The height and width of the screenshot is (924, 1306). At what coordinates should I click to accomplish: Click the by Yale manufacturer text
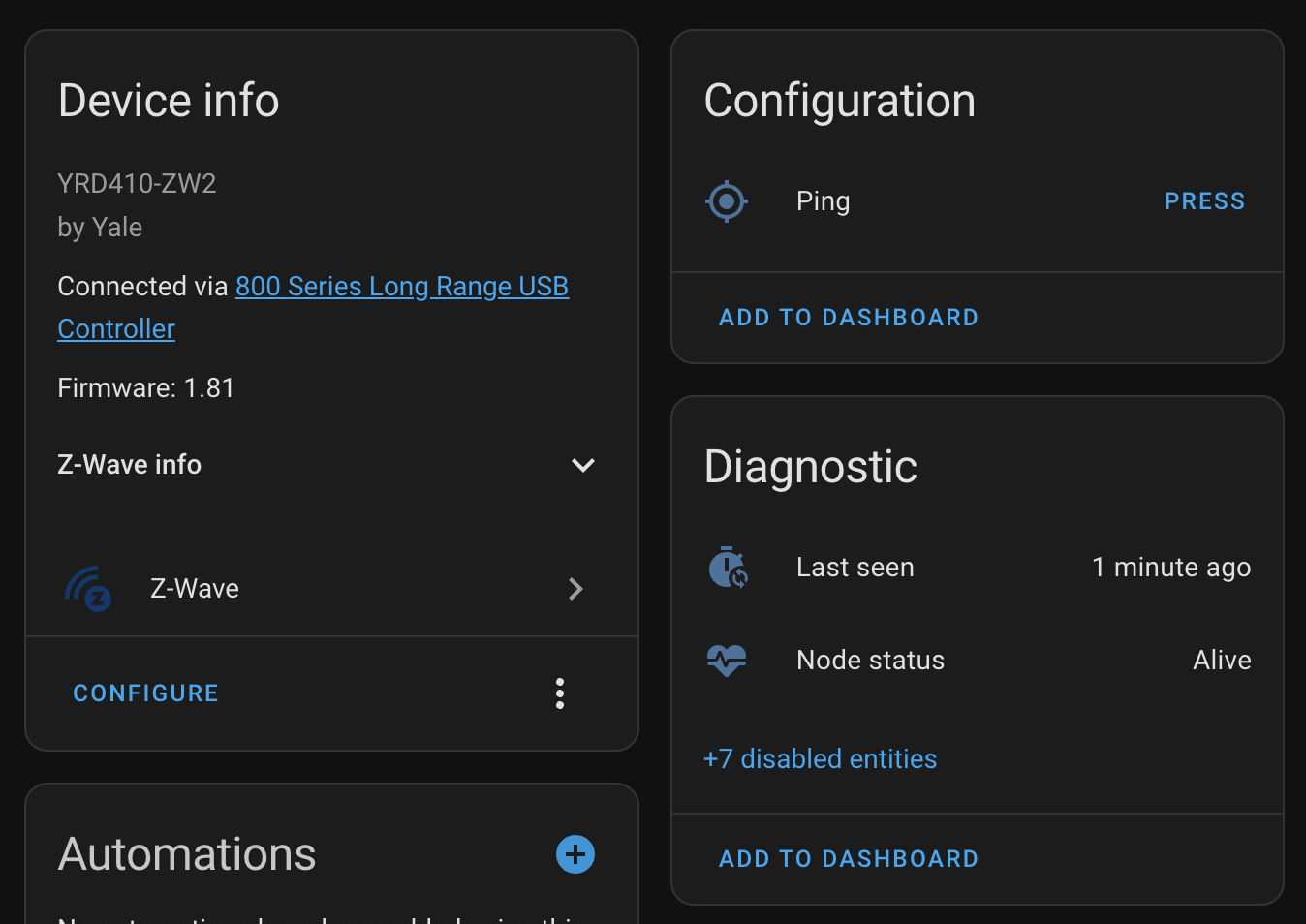[x=100, y=228]
